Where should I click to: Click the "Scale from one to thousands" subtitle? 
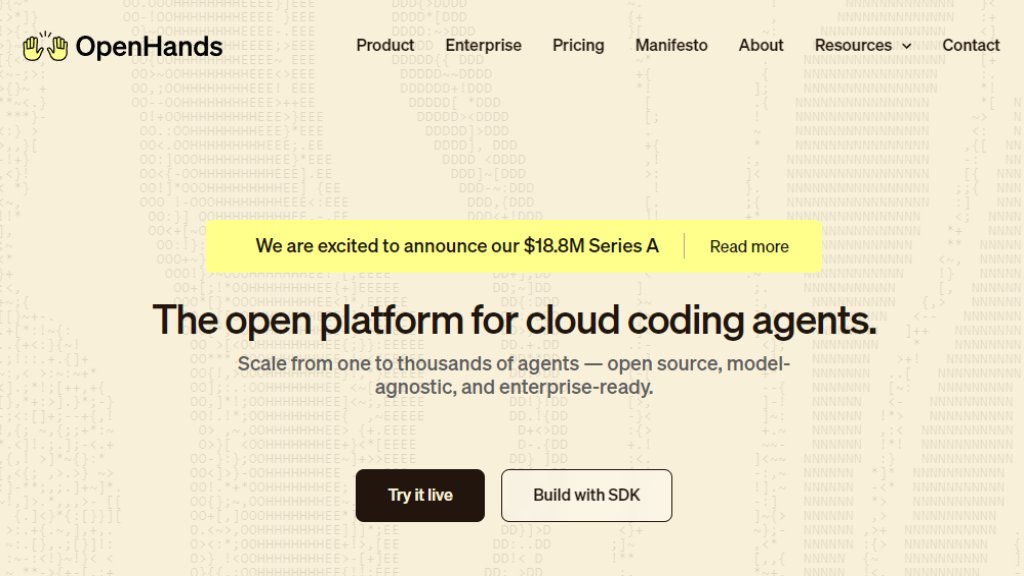click(514, 376)
